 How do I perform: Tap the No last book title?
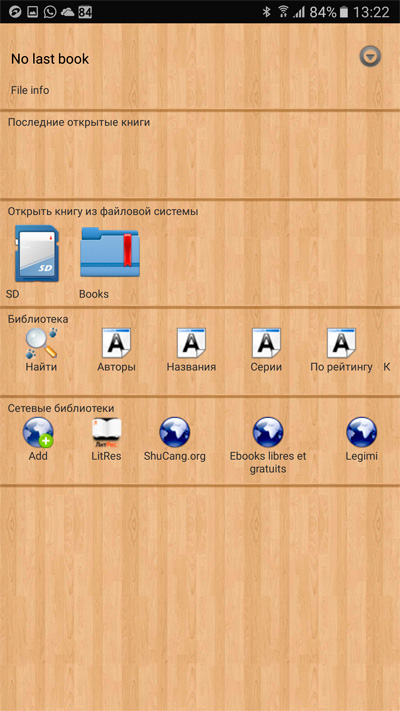(x=50, y=59)
